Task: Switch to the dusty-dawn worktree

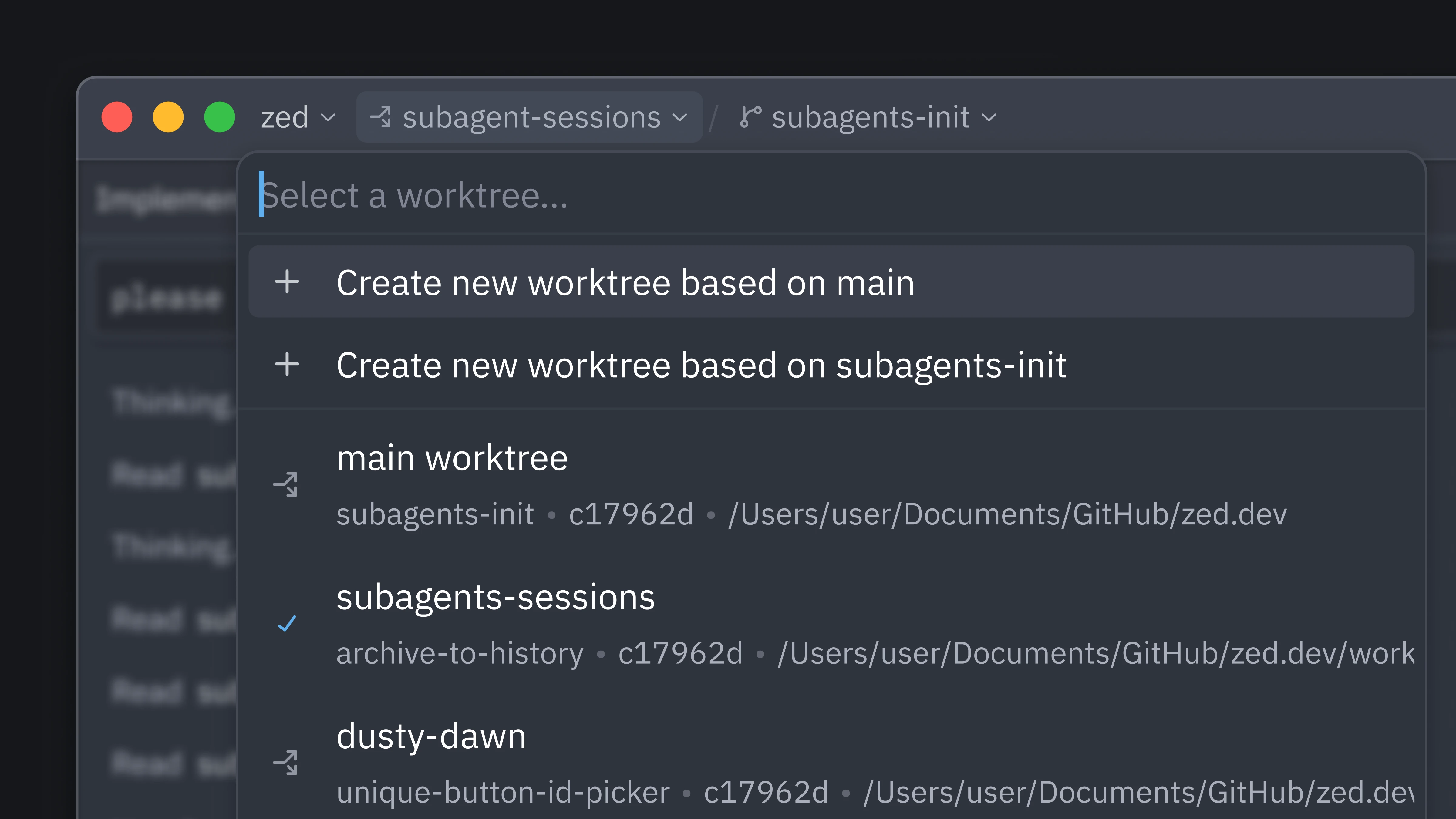Action: tap(431, 736)
